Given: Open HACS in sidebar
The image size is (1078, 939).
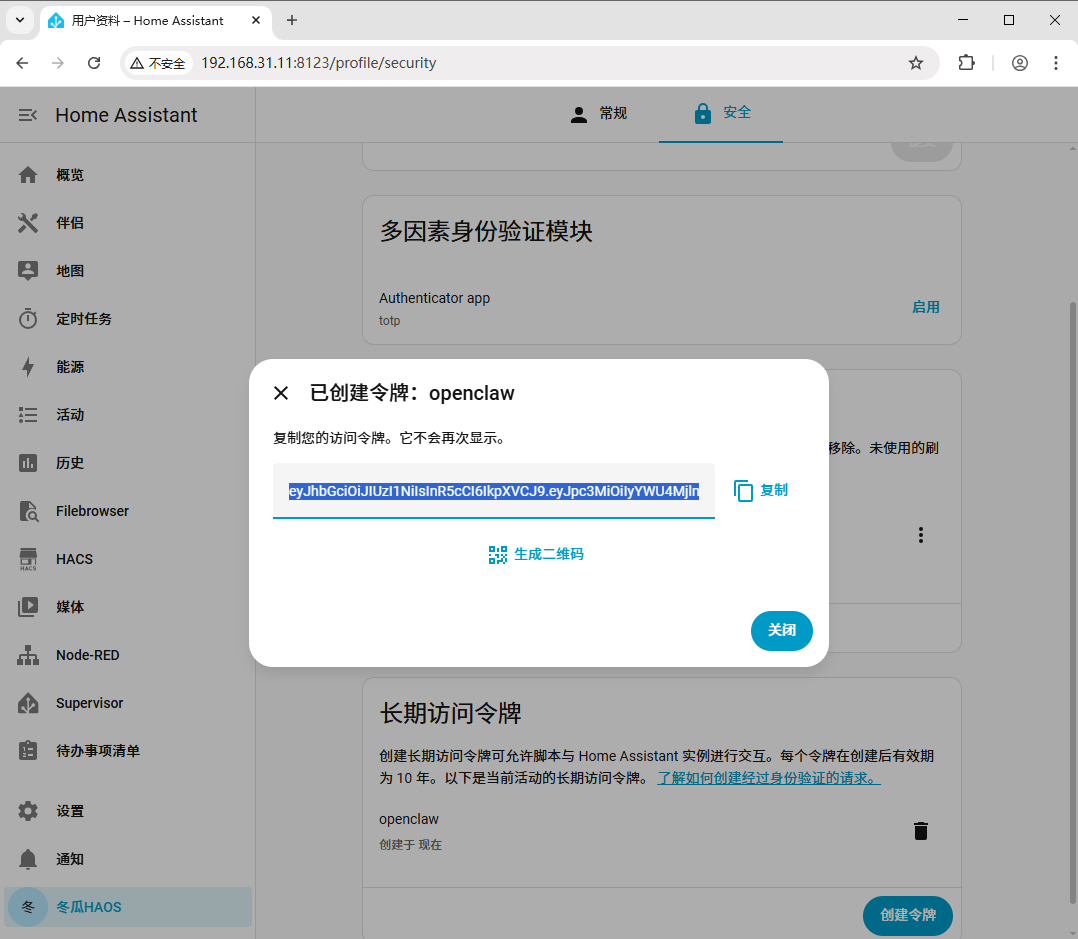Looking at the screenshot, I should point(128,560).
